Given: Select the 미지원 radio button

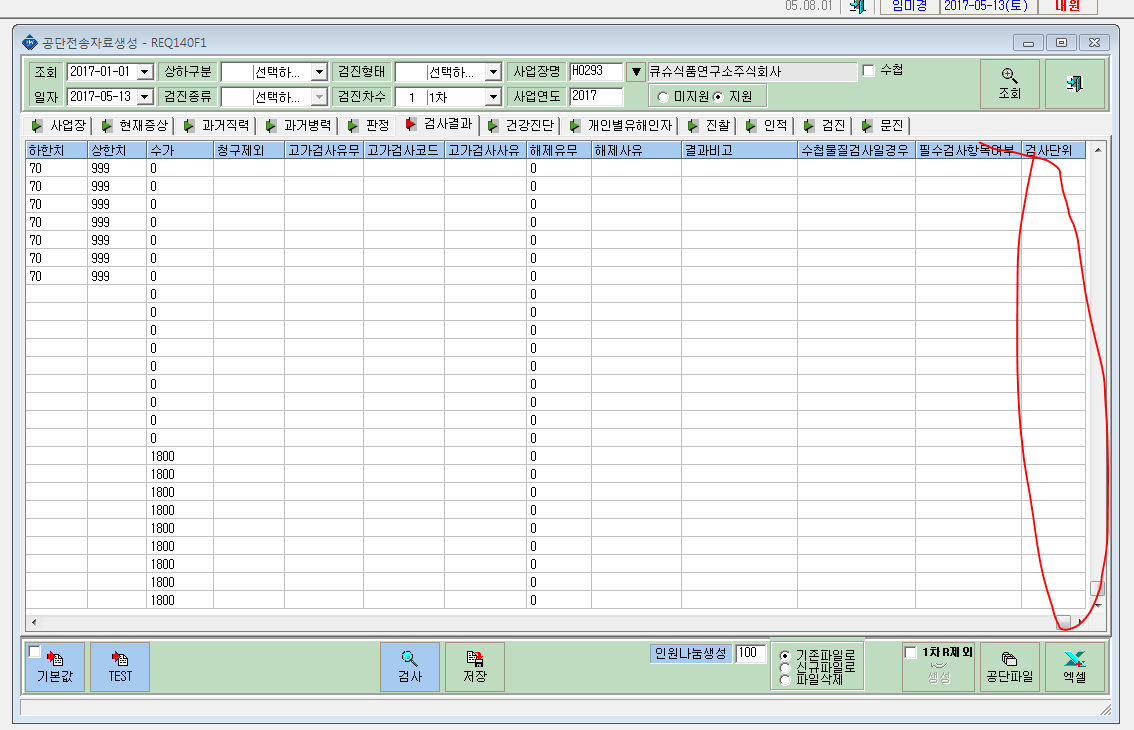Looking at the screenshot, I should pyautogui.click(x=663, y=97).
